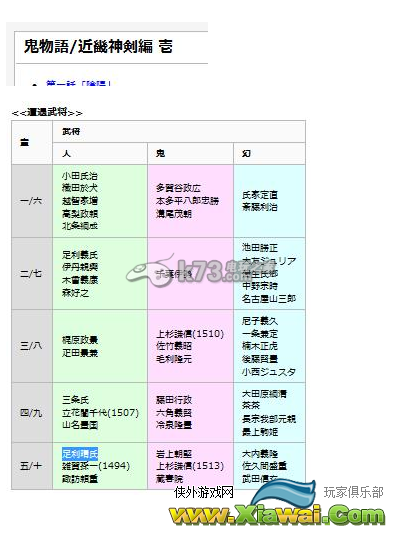Click 六角義賢

click(174, 413)
